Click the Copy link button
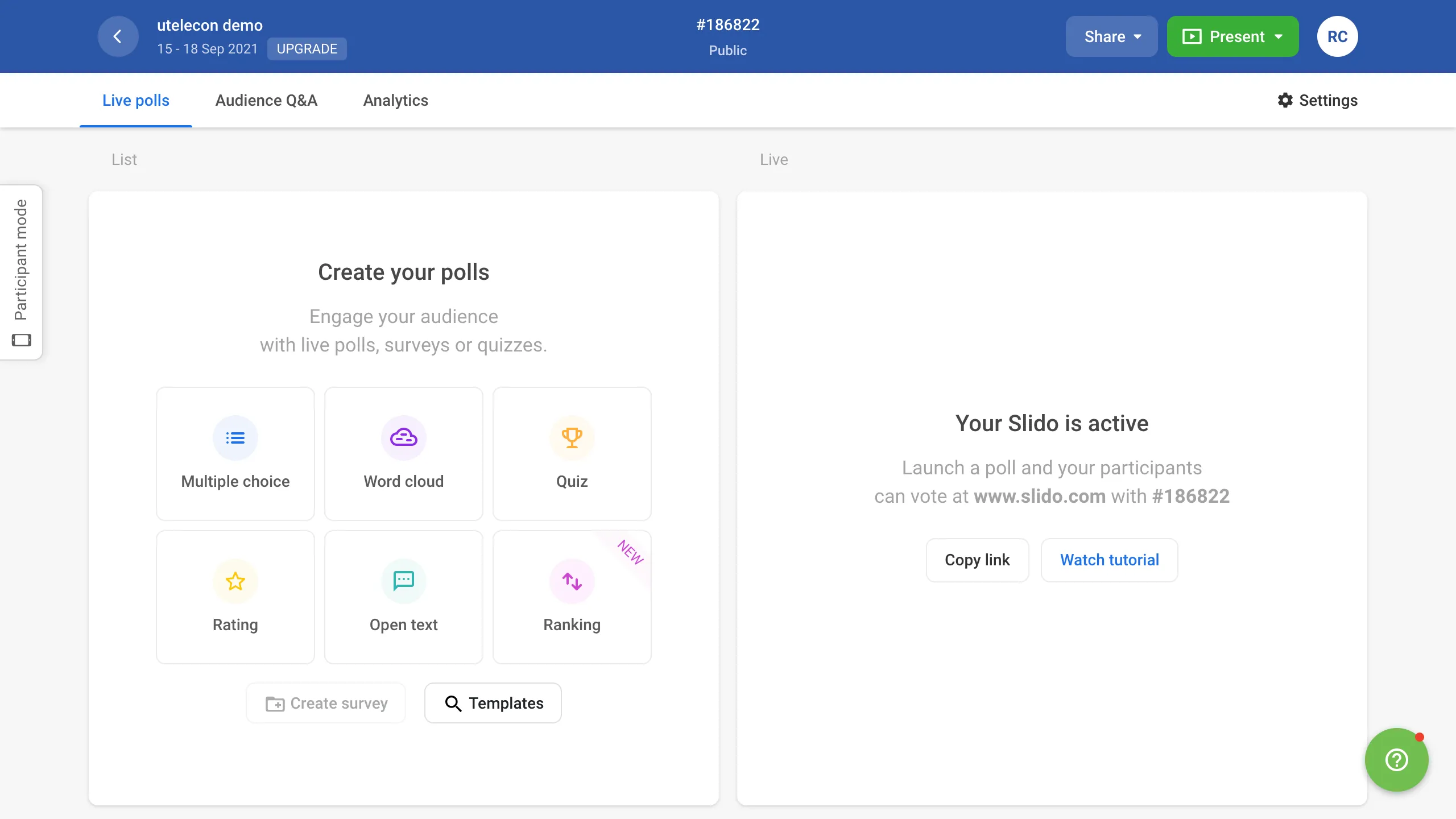The height and width of the screenshot is (819, 1456). point(977,560)
